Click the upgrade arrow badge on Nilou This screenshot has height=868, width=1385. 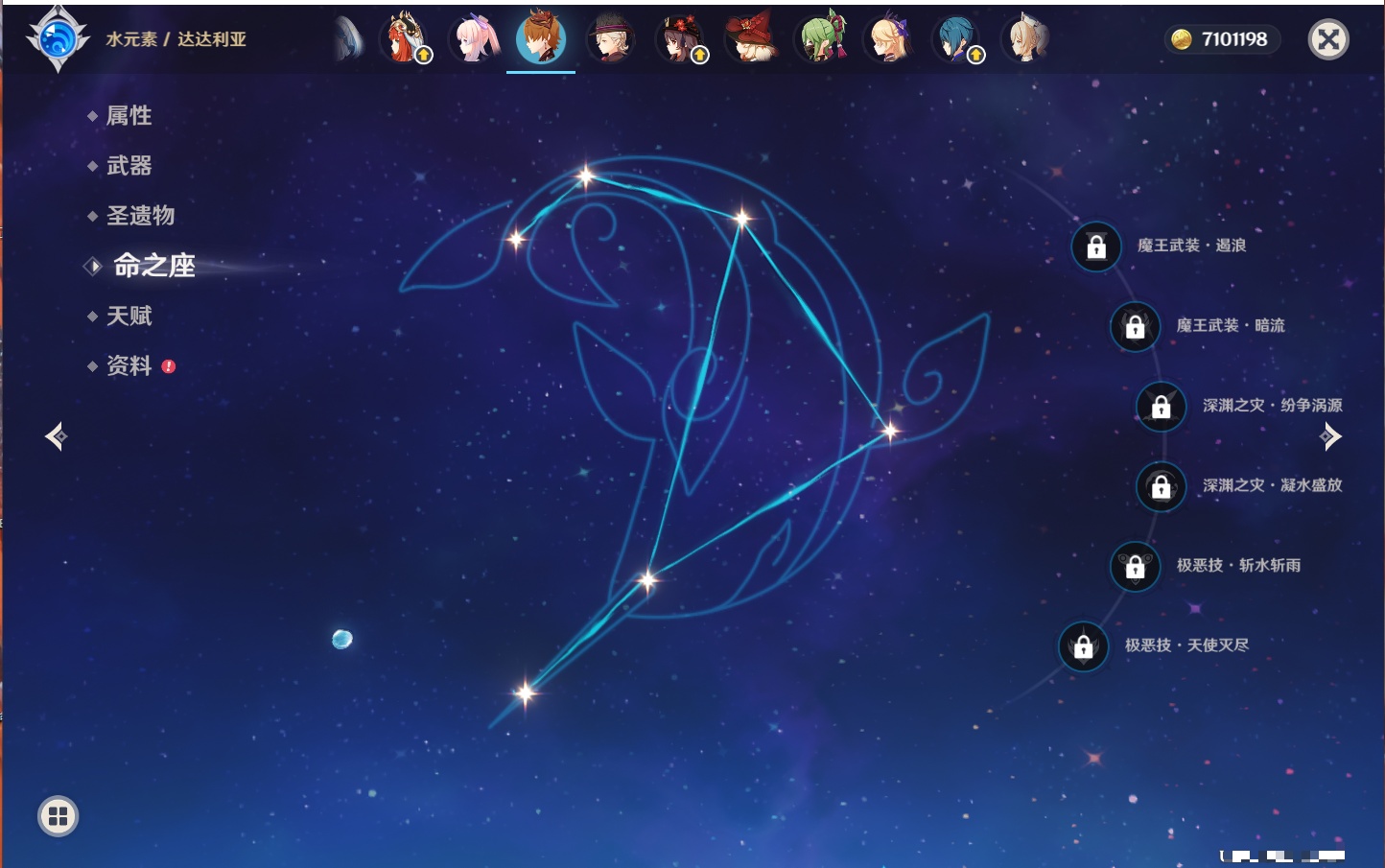(x=423, y=55)
